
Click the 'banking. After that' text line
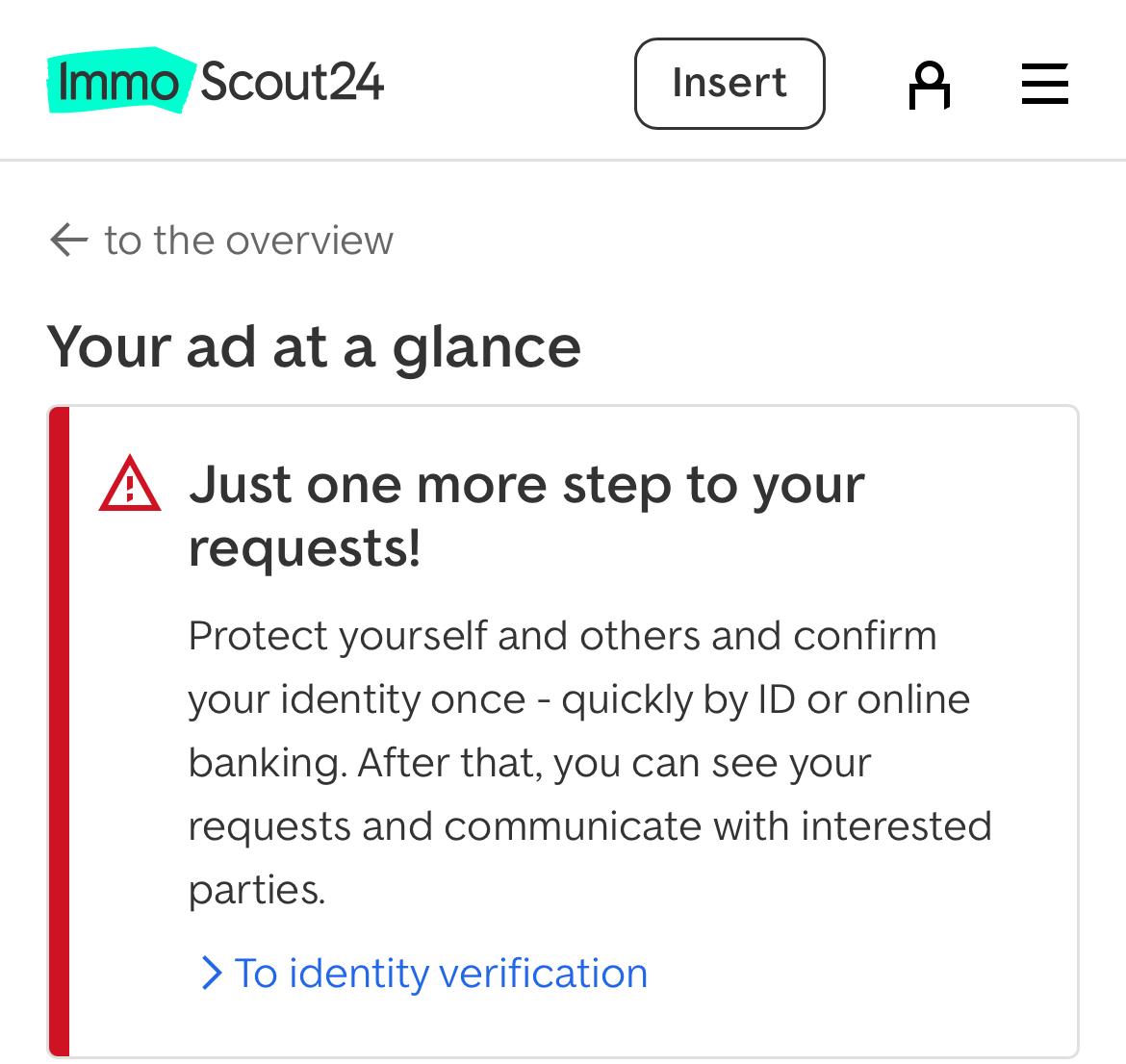529,763
